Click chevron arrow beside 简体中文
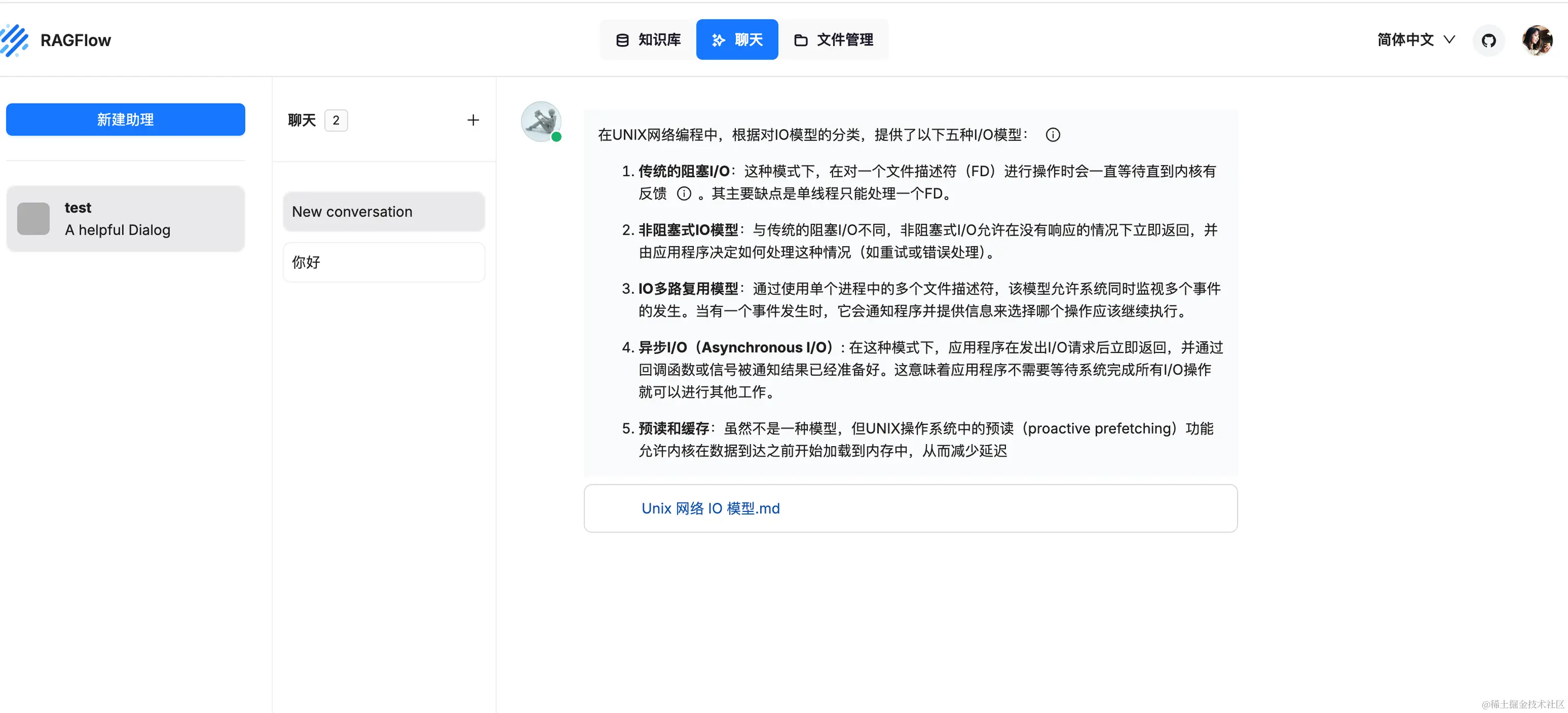This screenshot has width=1568, height=713. click(1449, 40)
